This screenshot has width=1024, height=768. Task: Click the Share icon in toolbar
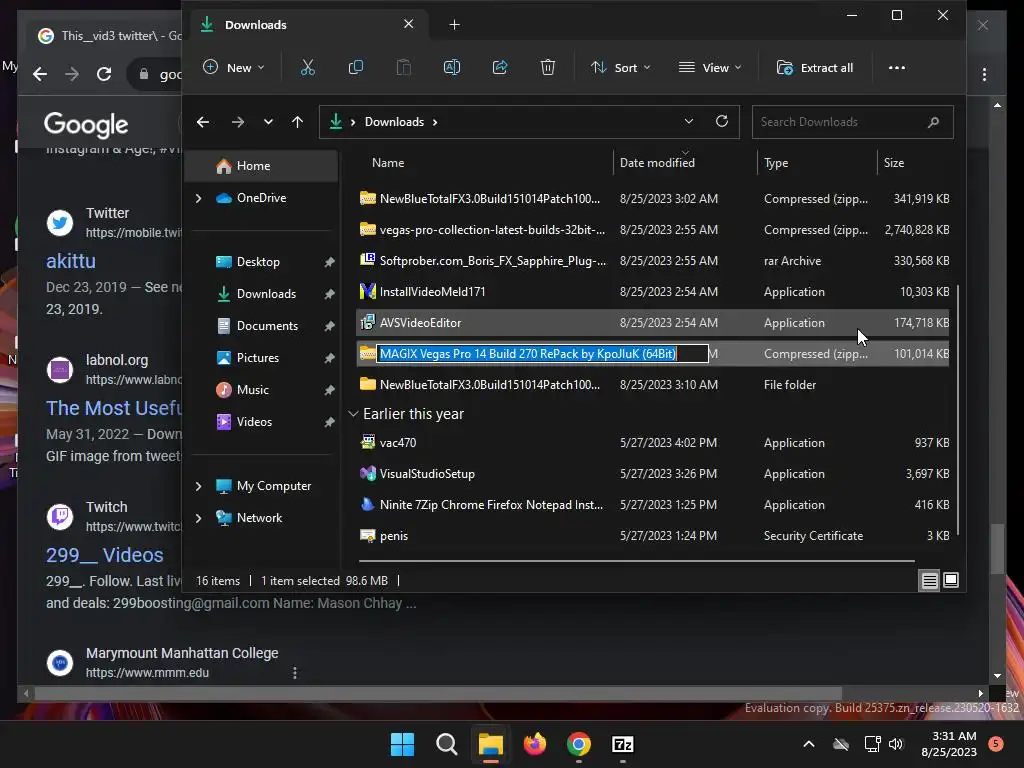tap(500, 67)
